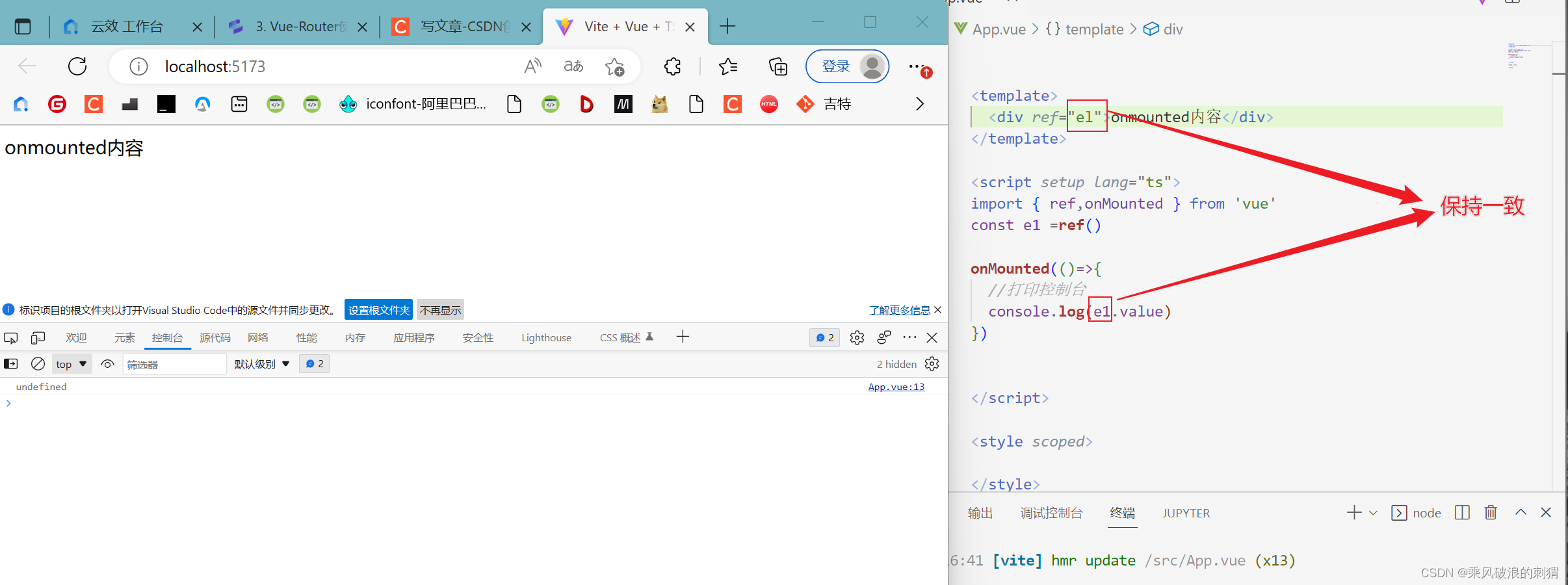Toggle the console sidebar
The image size is (1568, 585).
click(11, 364)
